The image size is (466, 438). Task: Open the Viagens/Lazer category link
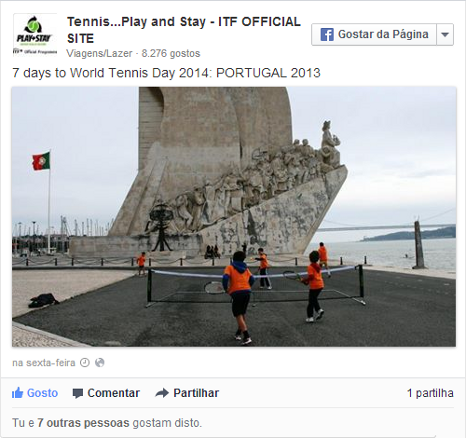point(99,53)
